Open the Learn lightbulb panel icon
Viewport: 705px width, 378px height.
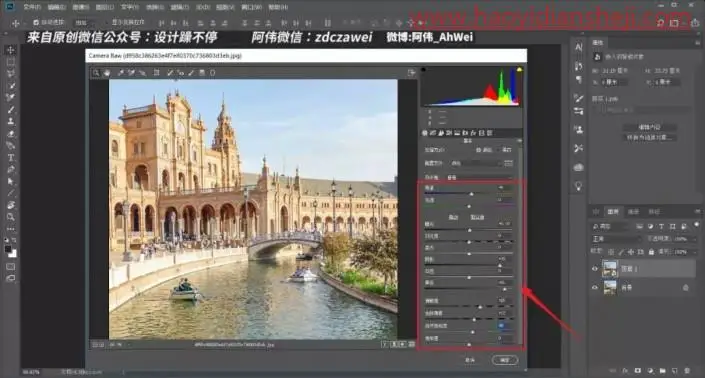coord(579,186)
